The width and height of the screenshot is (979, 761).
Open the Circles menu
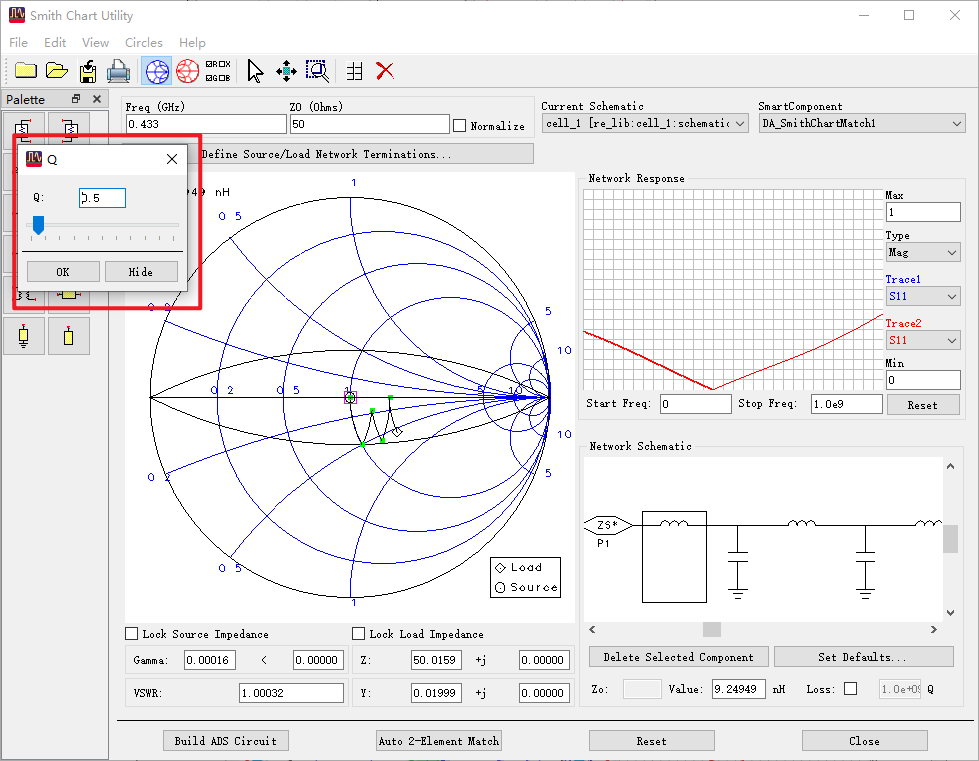(x=144, y=42)
